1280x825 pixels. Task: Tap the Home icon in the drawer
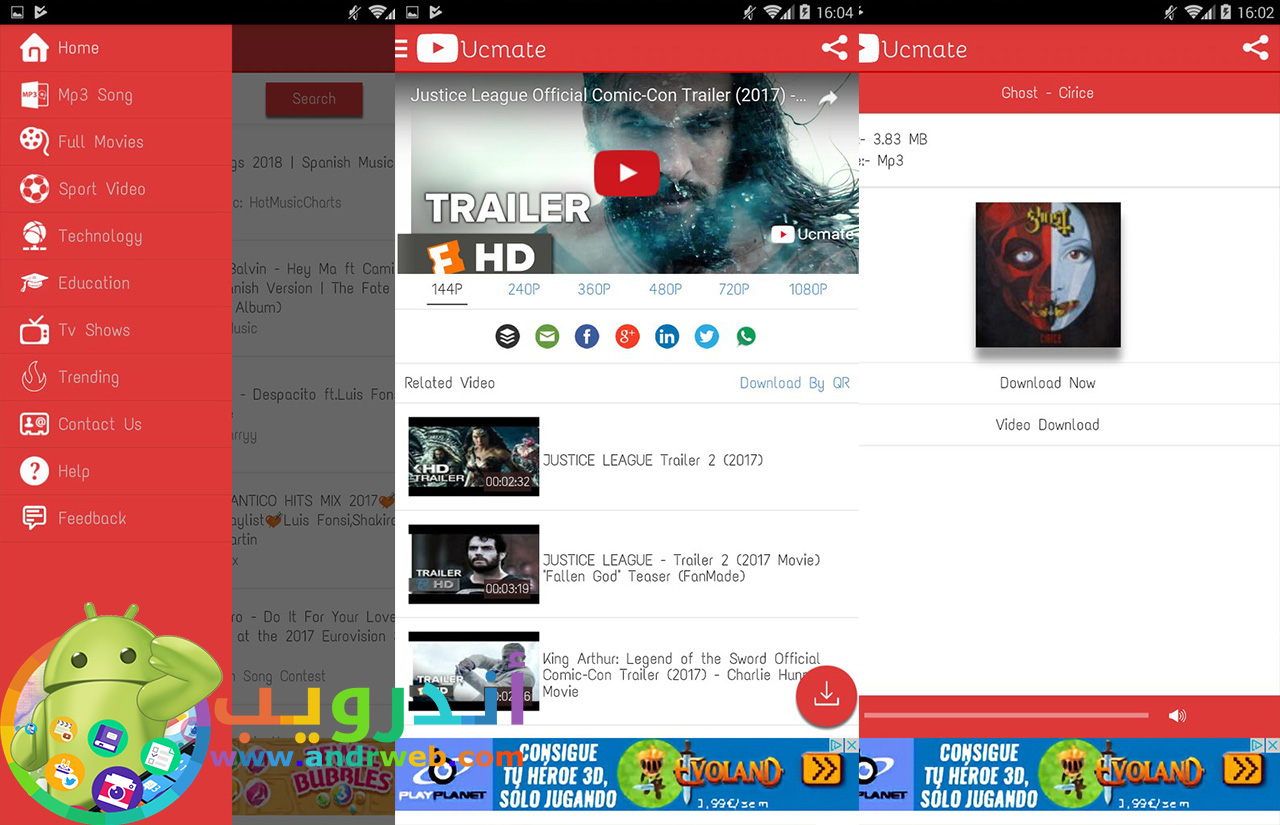(34, 48)
